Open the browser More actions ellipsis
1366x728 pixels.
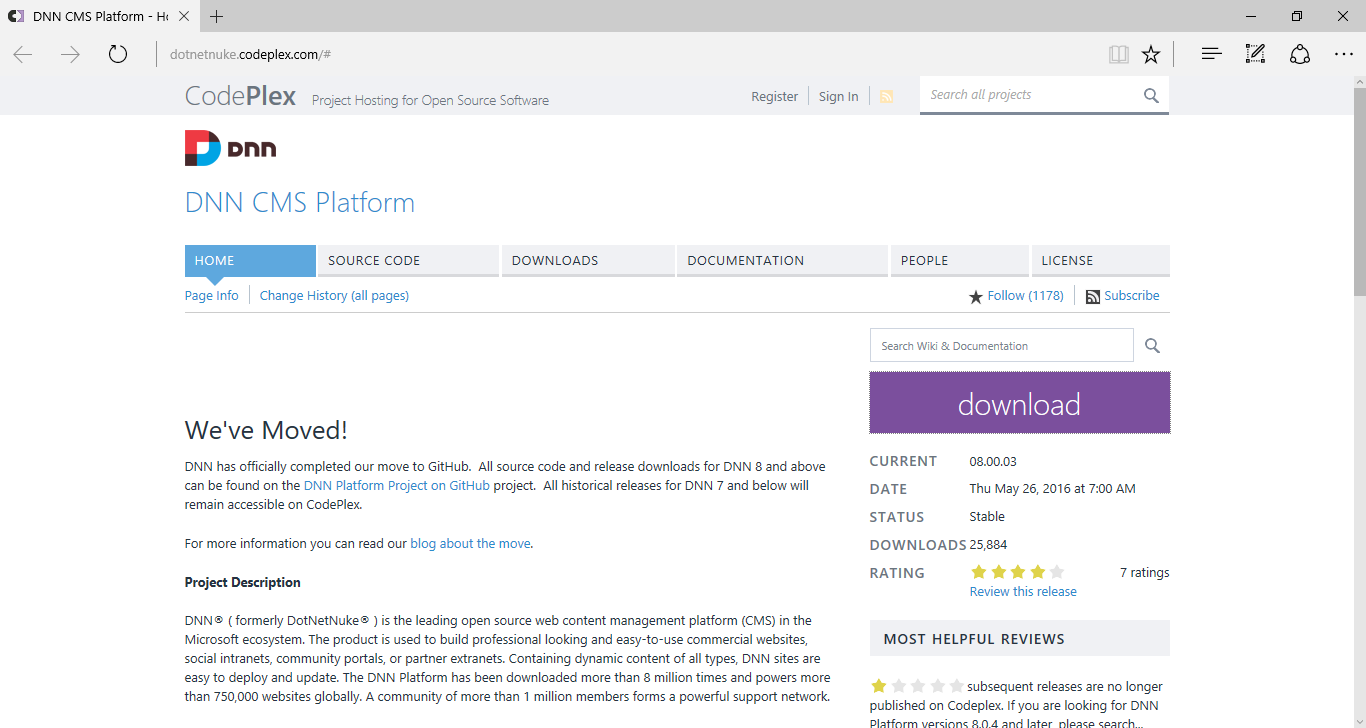click(x=1343, y=54)
